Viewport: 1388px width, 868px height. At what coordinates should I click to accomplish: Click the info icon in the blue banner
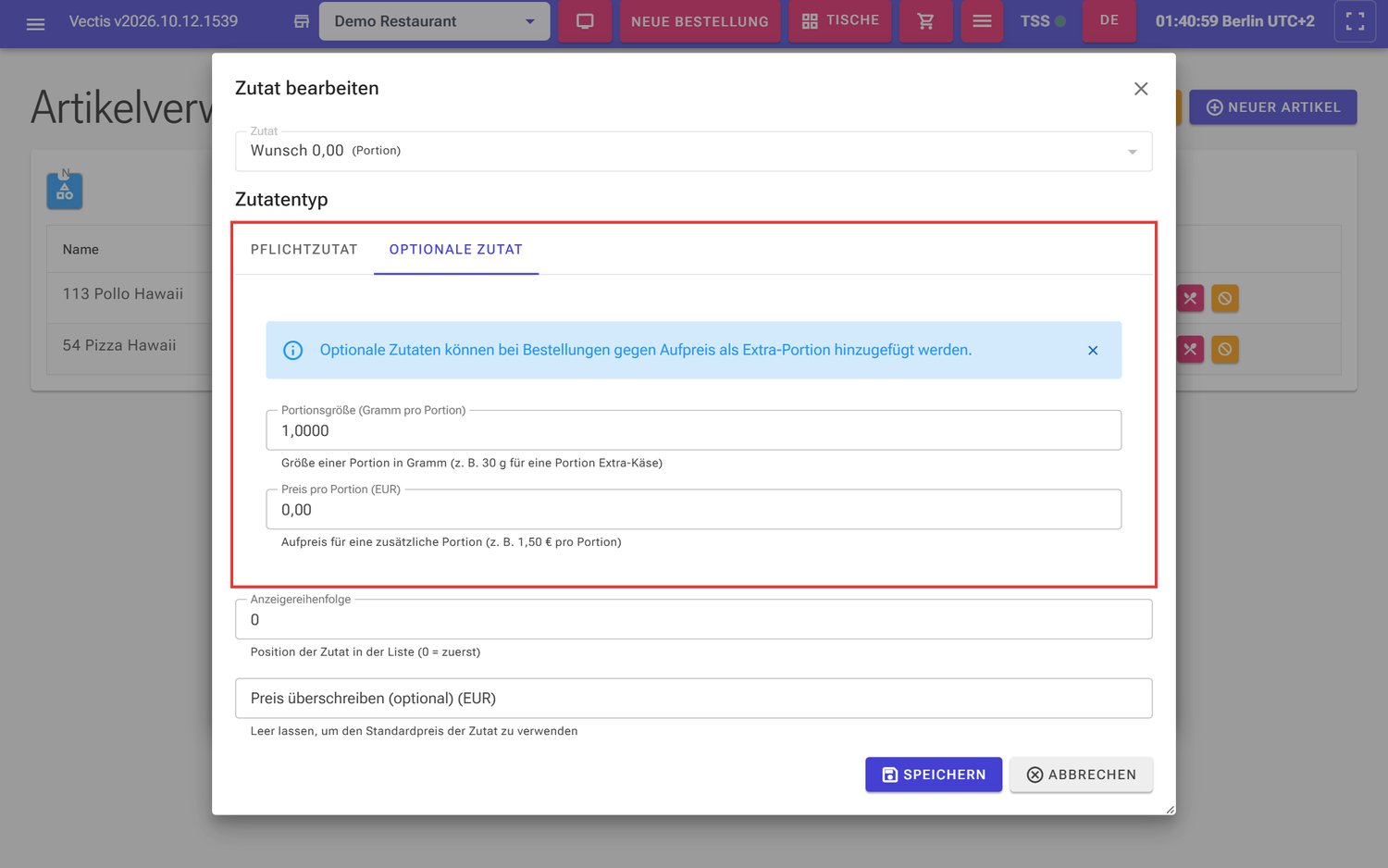[292, 351]
